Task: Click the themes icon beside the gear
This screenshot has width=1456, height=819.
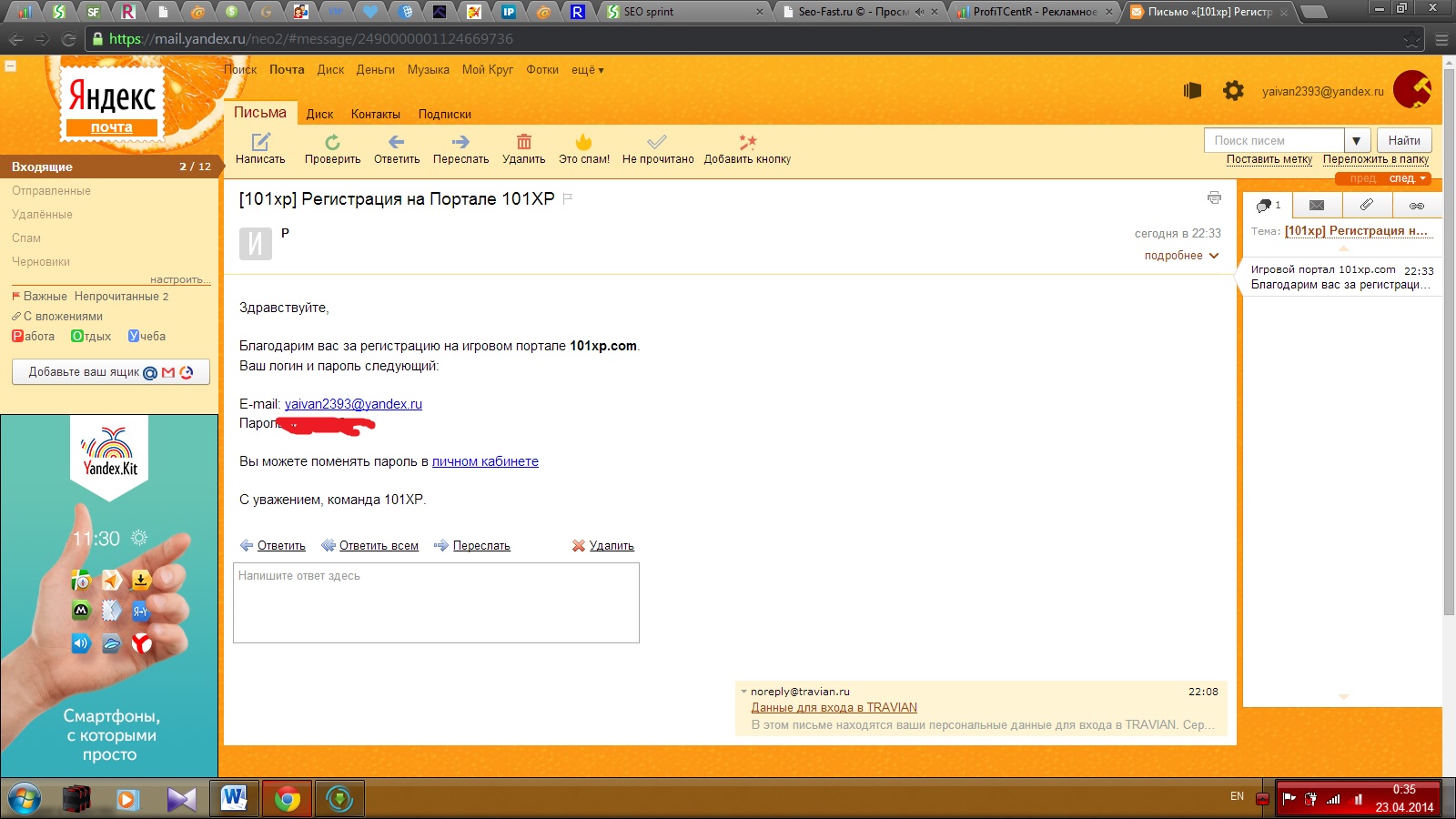Action: pos(1192,90)
